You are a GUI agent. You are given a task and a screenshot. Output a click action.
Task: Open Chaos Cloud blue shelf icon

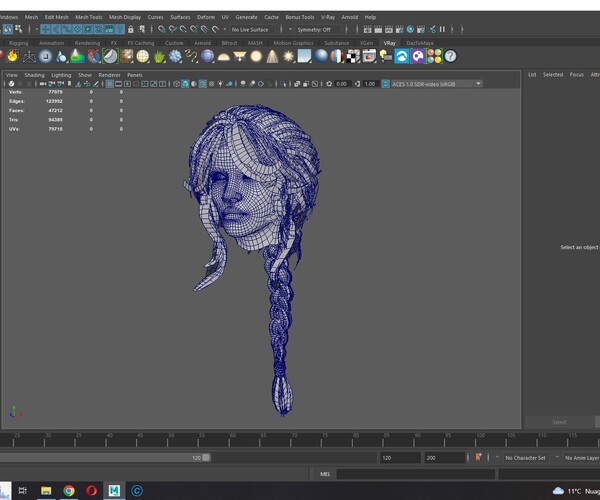pyautogui.click(x=402, y=57)
